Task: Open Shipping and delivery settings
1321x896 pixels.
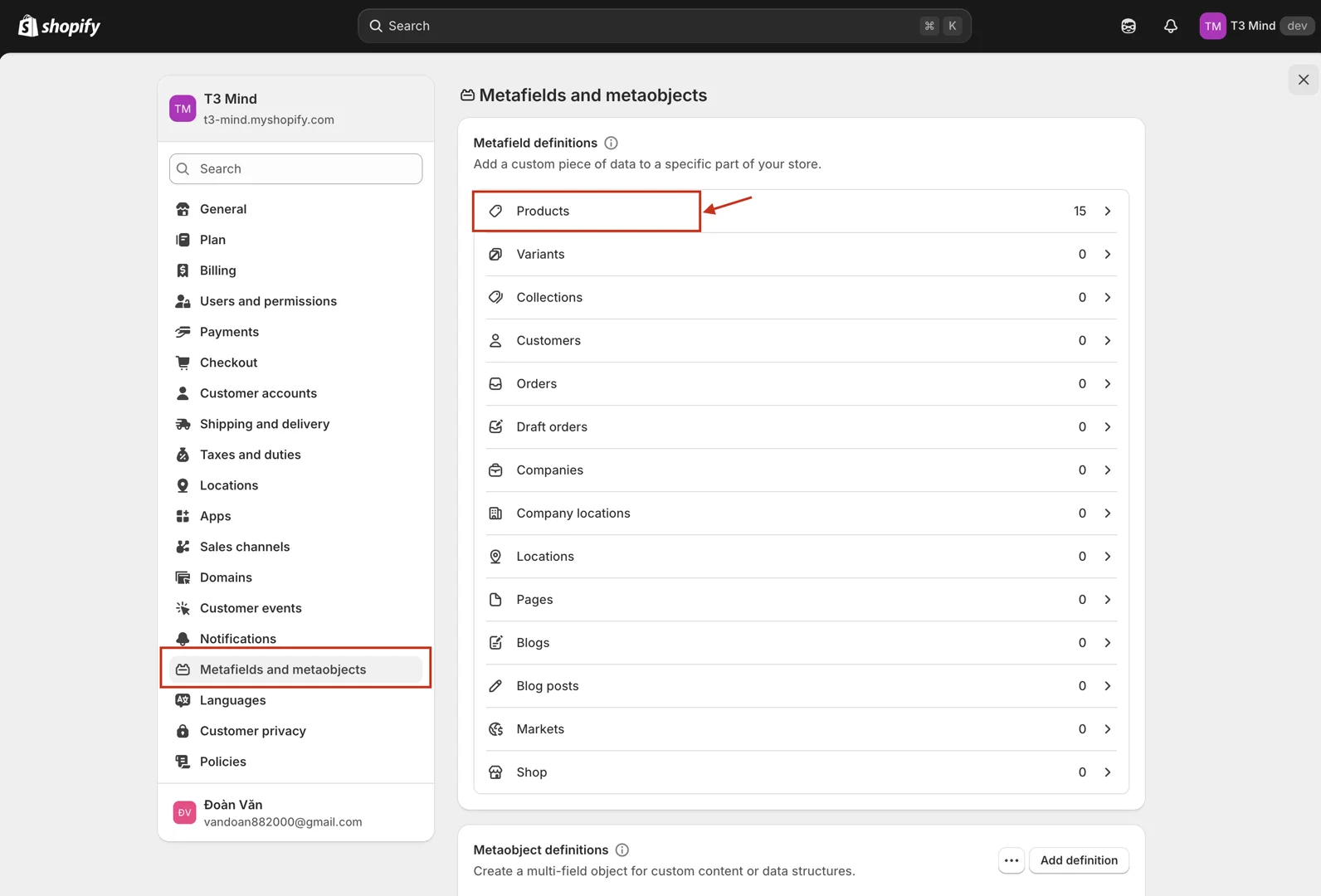Action: click(295, 424)
